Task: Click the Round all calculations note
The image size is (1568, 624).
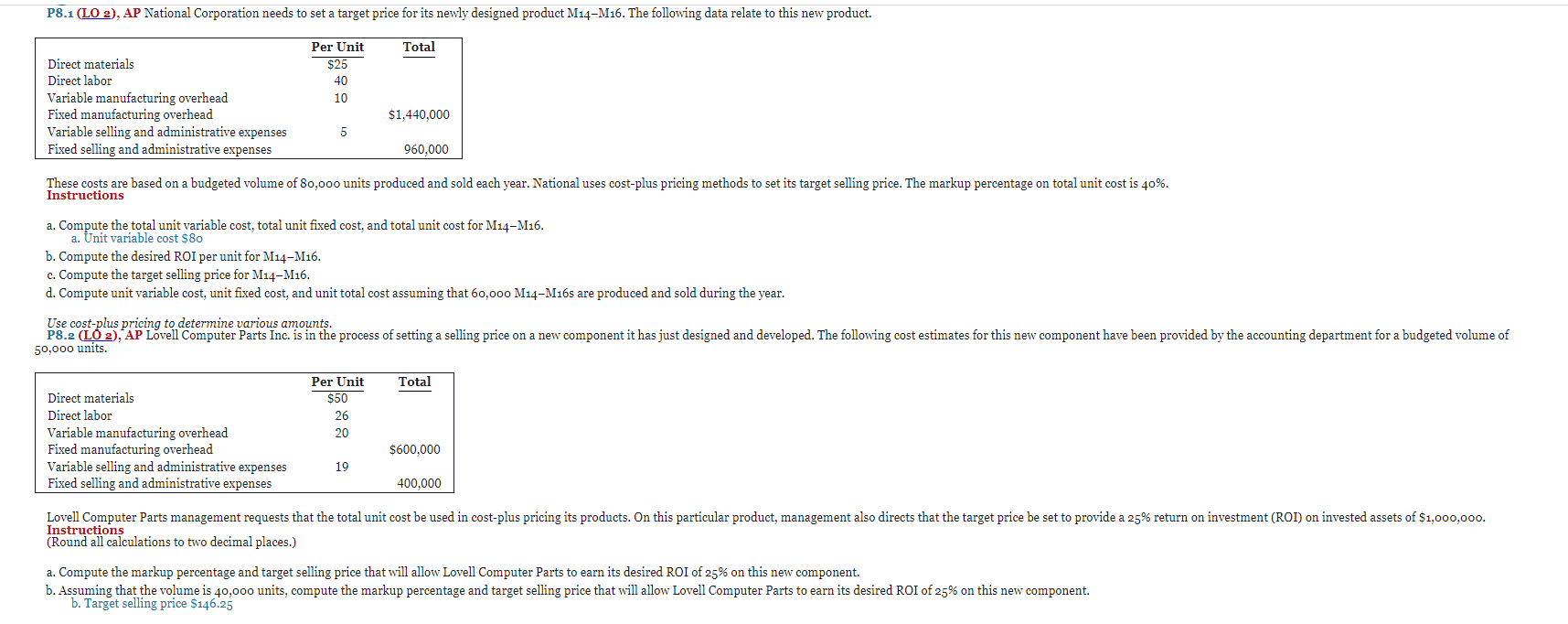Action: tap(171, 543)
